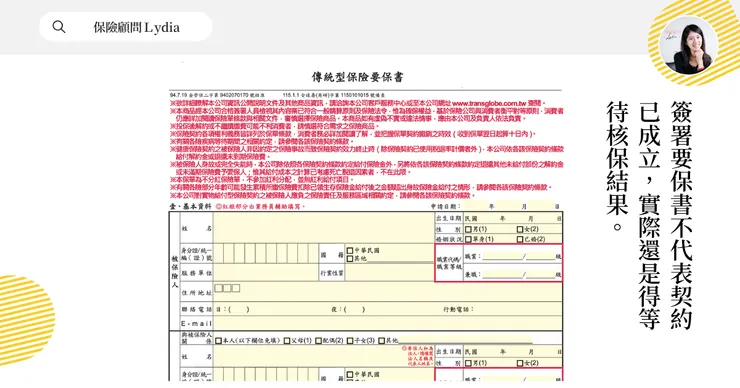Viewport: 740px width, 388px height.
Task: Check 男(1) for the applicant's gender
Action: (x=468, y=363)
